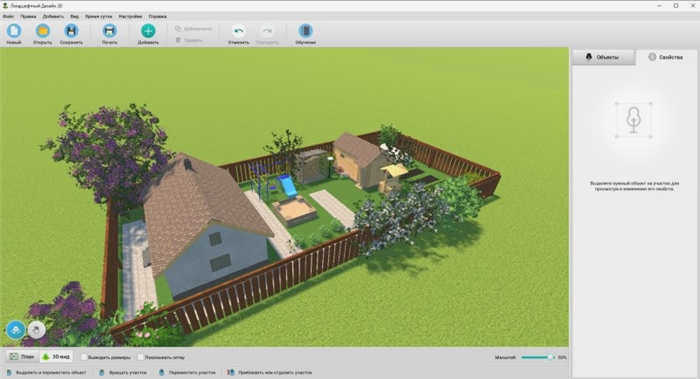Undo the last action with the arrow icon
Image resolution: width=700 pixels, height=379 pixels.
[238, 31]
